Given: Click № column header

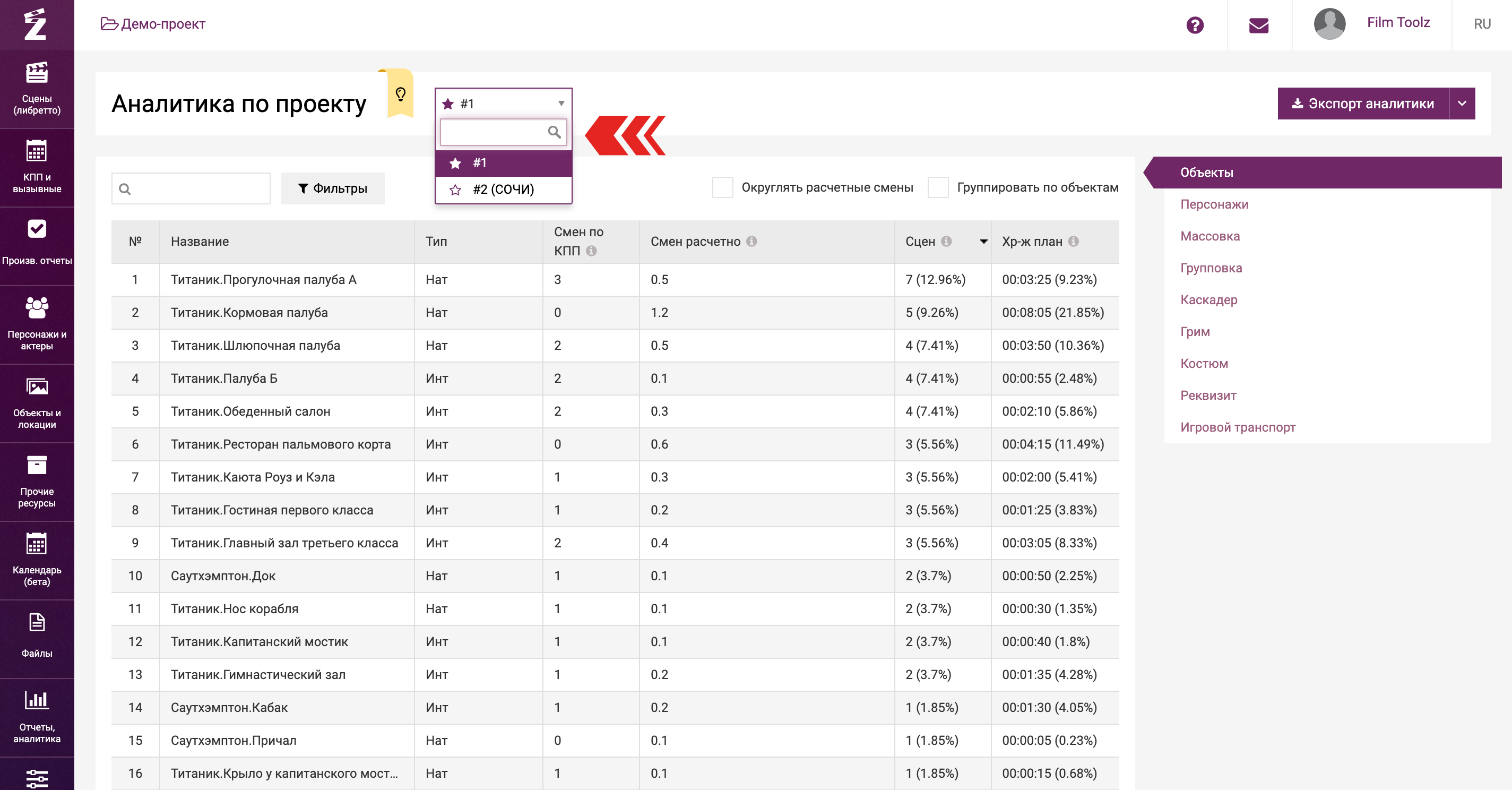Looking at the screenshot, I should click(135, 242).
